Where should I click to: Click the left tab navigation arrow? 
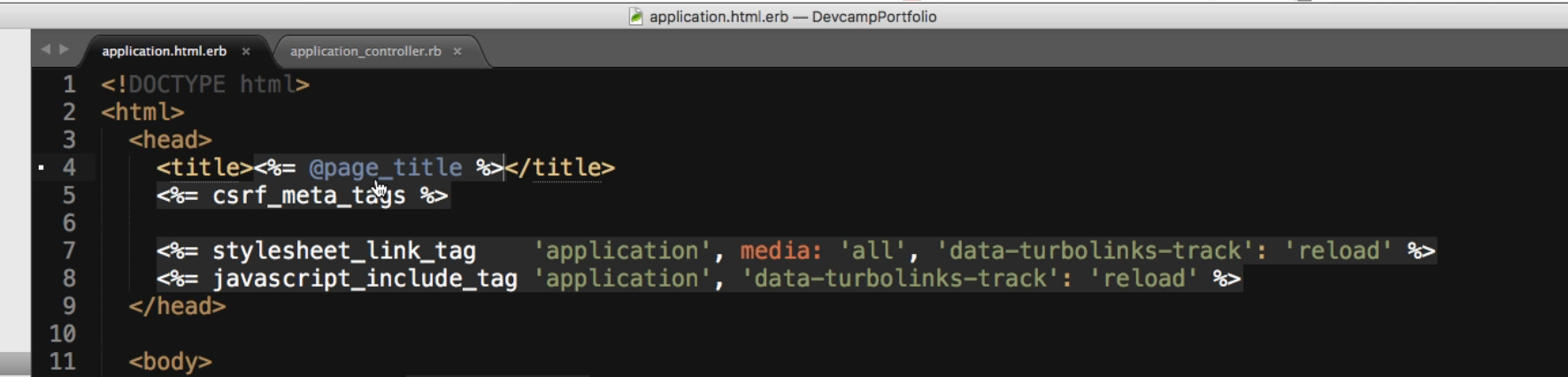tap(45, 50)
